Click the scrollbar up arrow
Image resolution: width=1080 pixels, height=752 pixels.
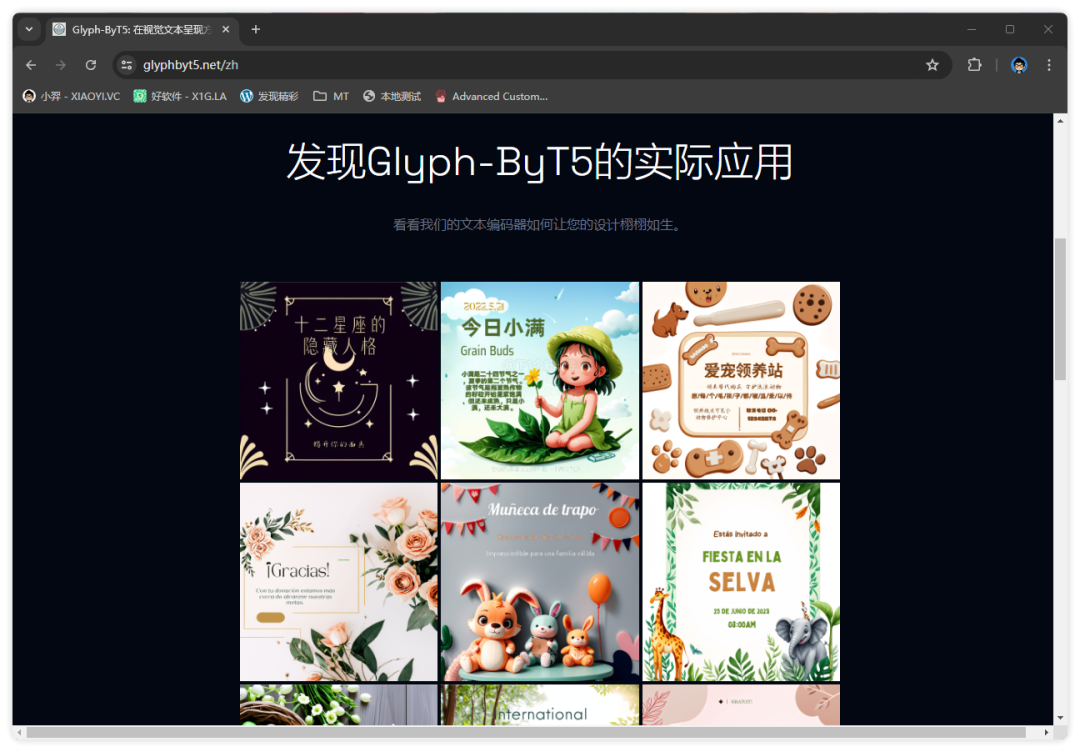click(1060, 121)
